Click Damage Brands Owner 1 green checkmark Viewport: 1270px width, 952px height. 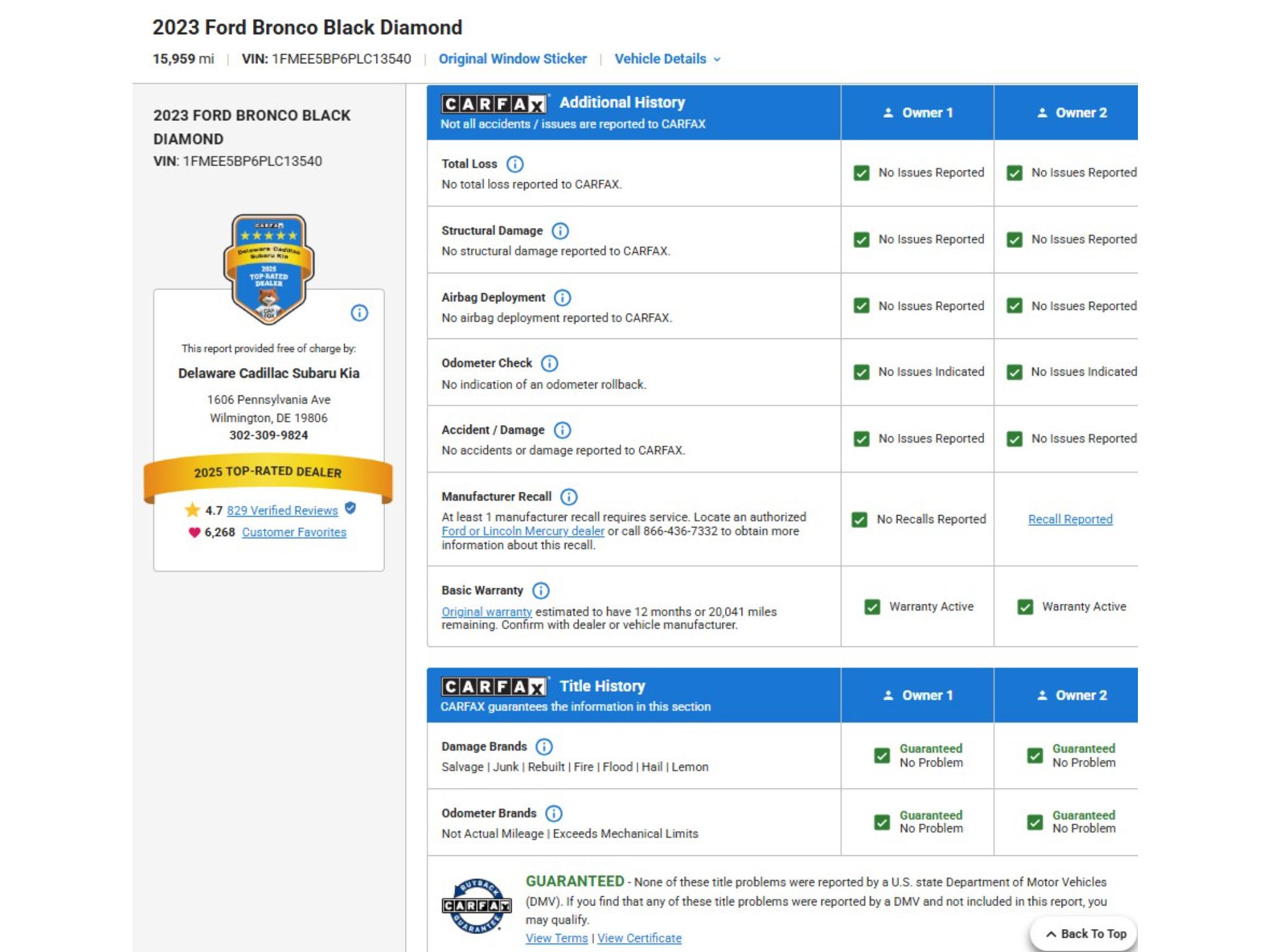click(882, 756)
